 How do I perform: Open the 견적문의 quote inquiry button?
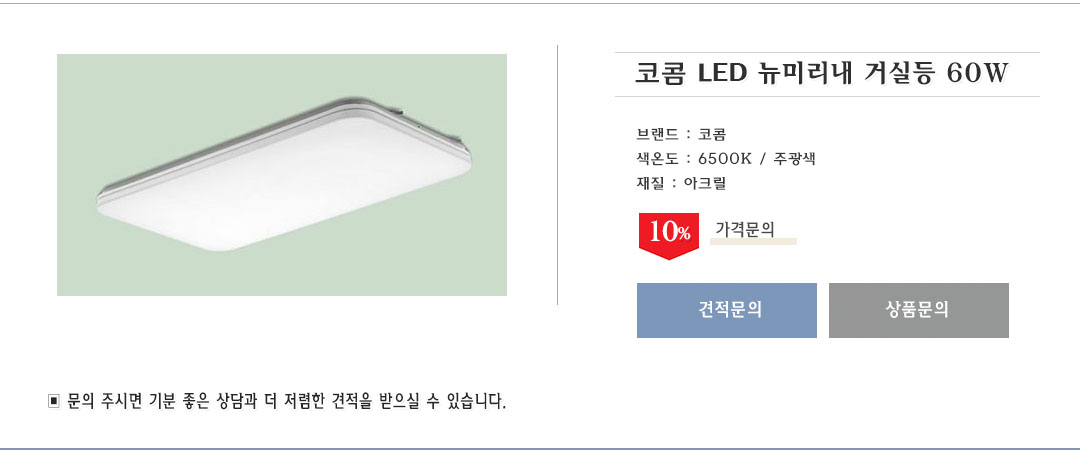point(727,310)
